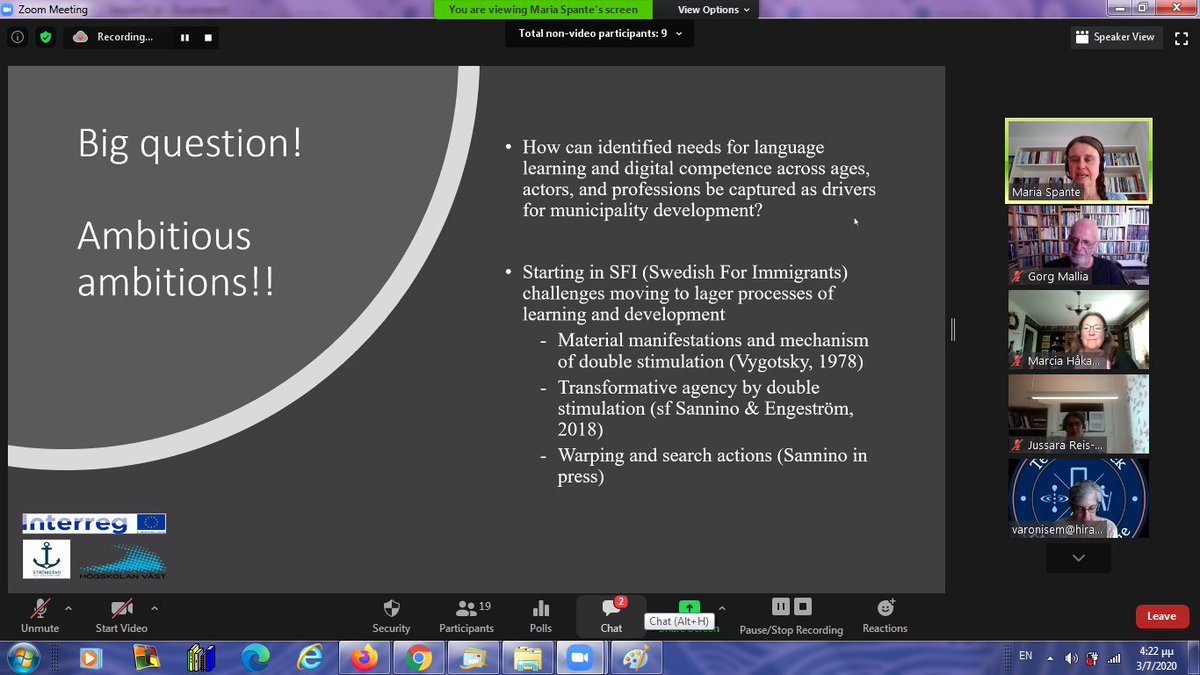Viewport: 1200px width, 675px height.
Task: Open the Polls button
Action: coord(541,615)
